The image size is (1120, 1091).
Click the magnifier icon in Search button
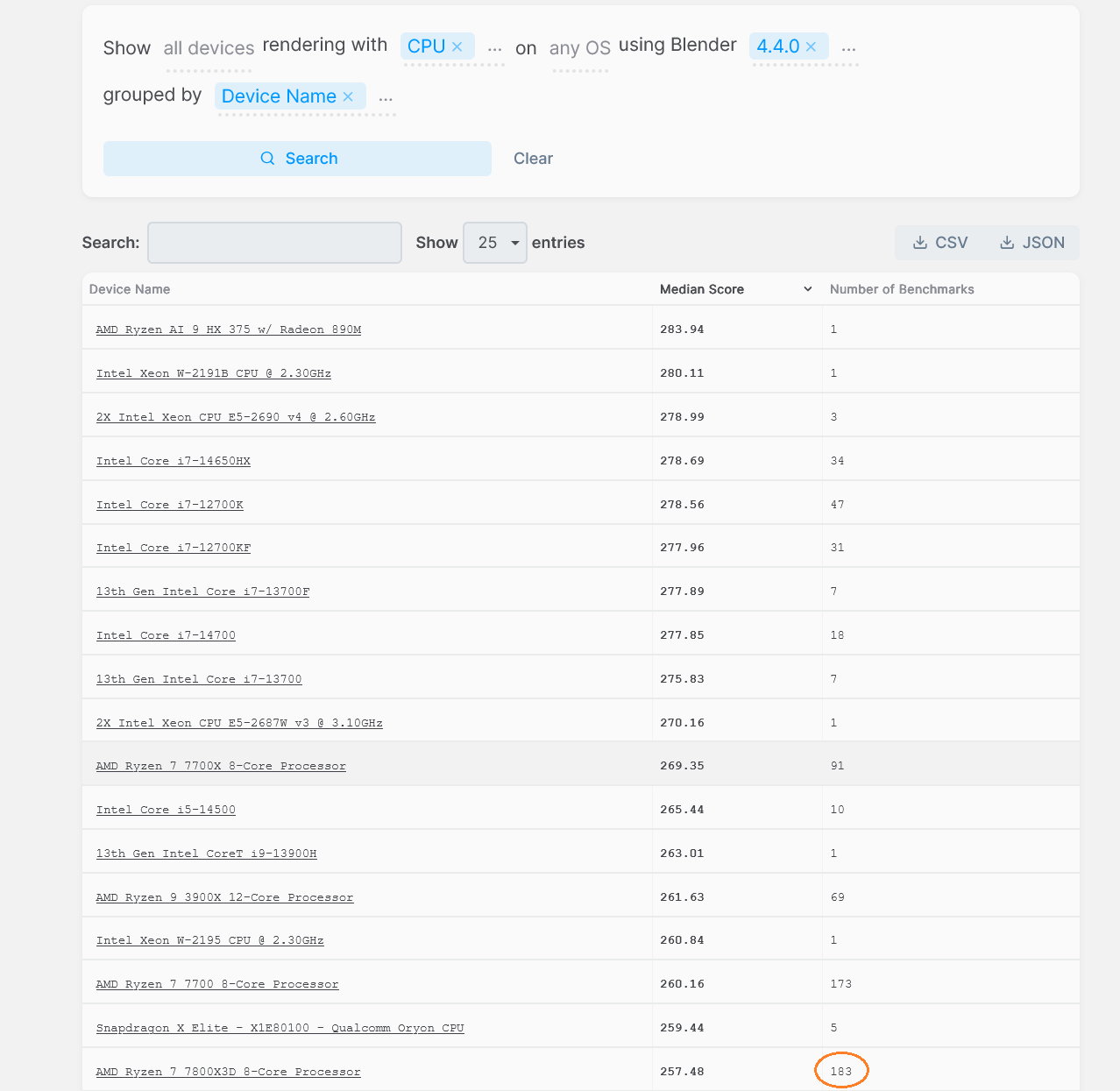point(268,159)
